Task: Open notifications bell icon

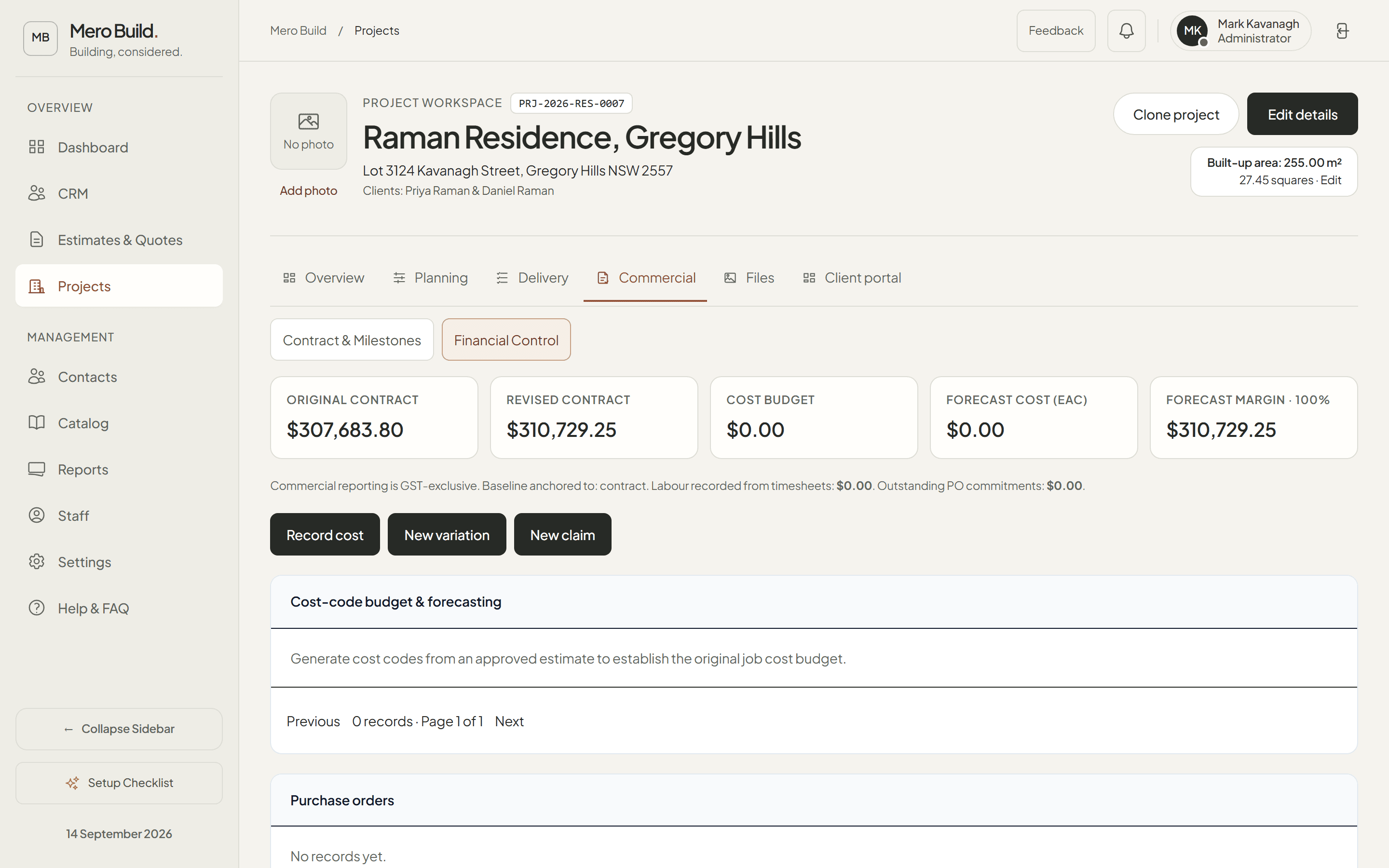Action: (1126, 31)
